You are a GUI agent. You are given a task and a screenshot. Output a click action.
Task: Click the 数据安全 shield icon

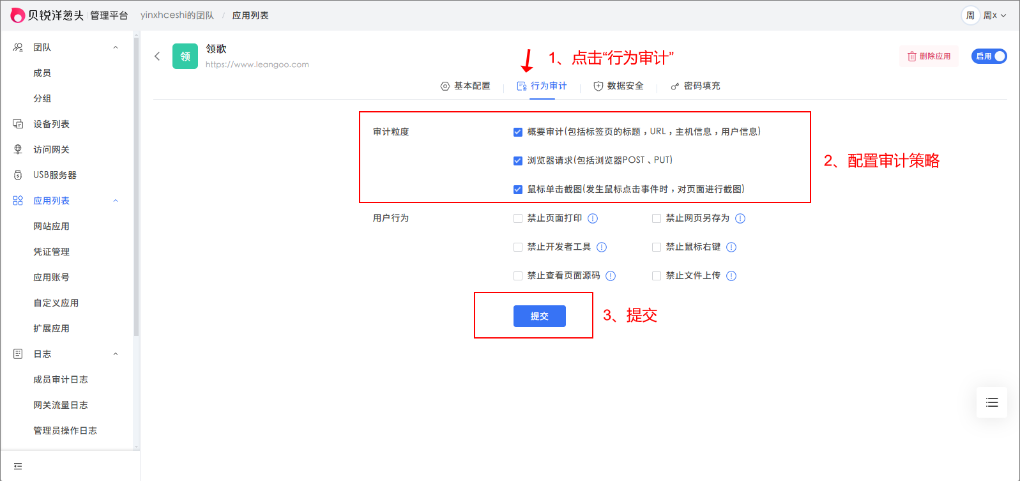tap(598, 86)
